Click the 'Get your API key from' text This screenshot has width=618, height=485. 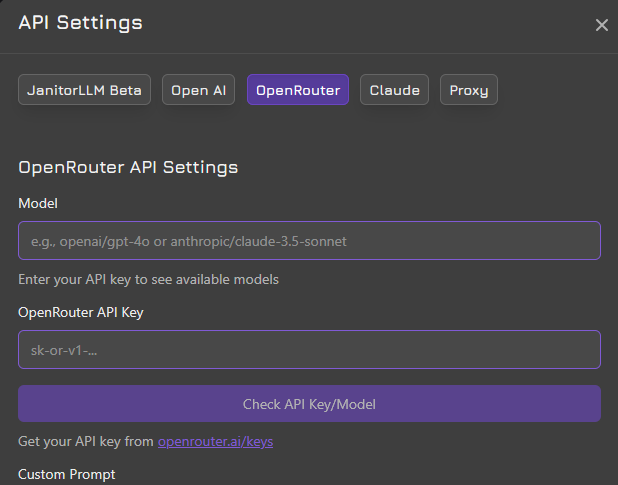click(86, 441)
